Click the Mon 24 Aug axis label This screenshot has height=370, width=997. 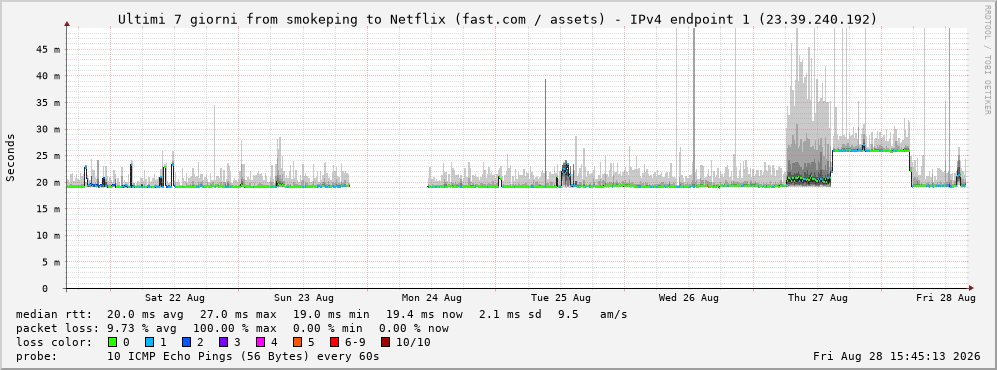(432, 298)
